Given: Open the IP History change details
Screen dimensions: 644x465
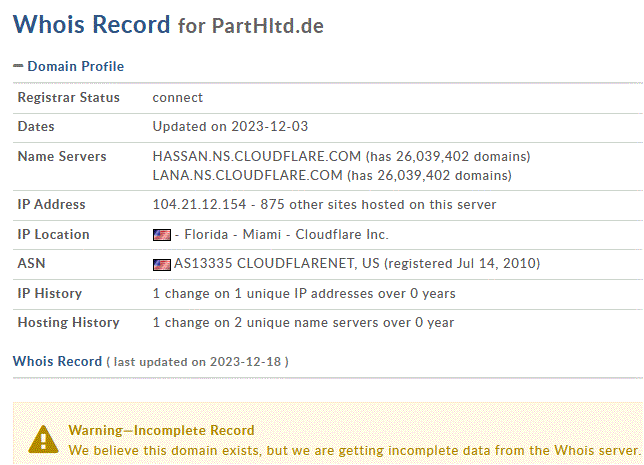Looking at the screenshot, I should coord(304,293).
